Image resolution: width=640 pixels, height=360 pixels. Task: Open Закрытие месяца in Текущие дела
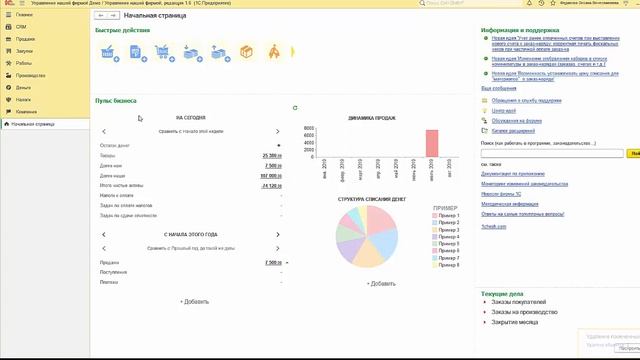point(514,322)
